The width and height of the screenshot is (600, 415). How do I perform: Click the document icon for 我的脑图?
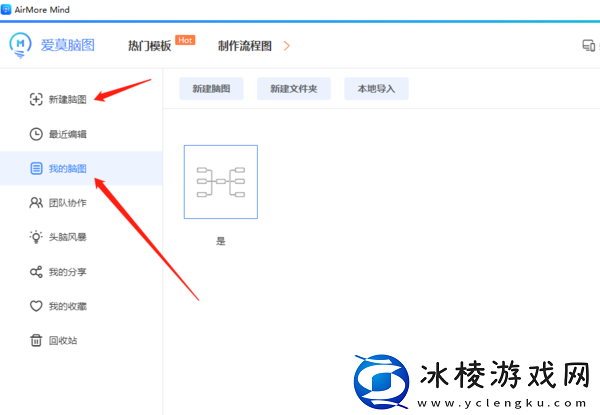point(36,168)
